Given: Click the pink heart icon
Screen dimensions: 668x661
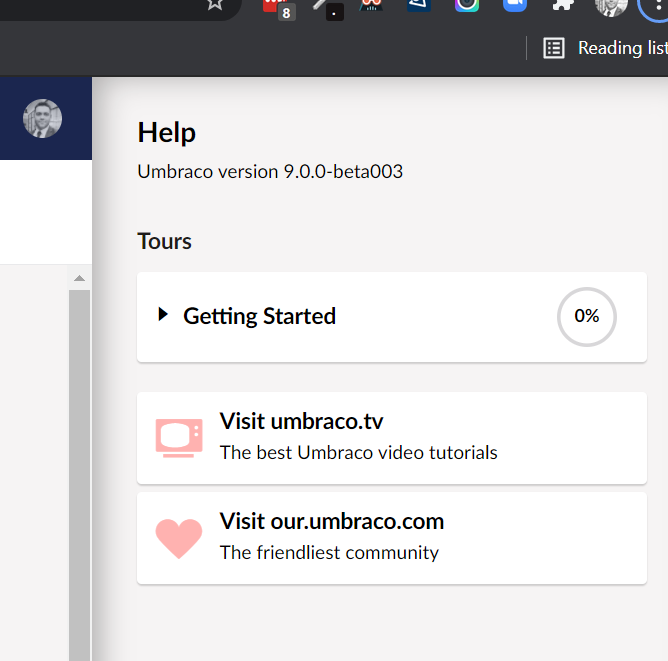Looking at the screenshot, I should (179, 538).
